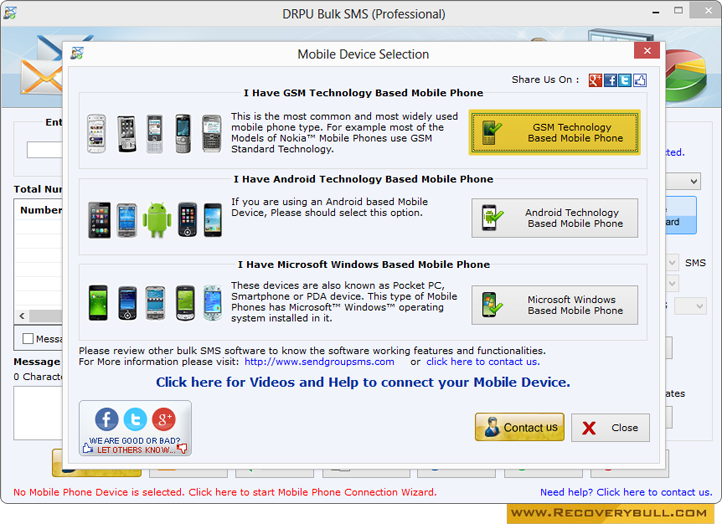This screenshot has height=524, width=722.
Task: Click the 'click here to contact us' link
Action: click(x=483, y=362)
